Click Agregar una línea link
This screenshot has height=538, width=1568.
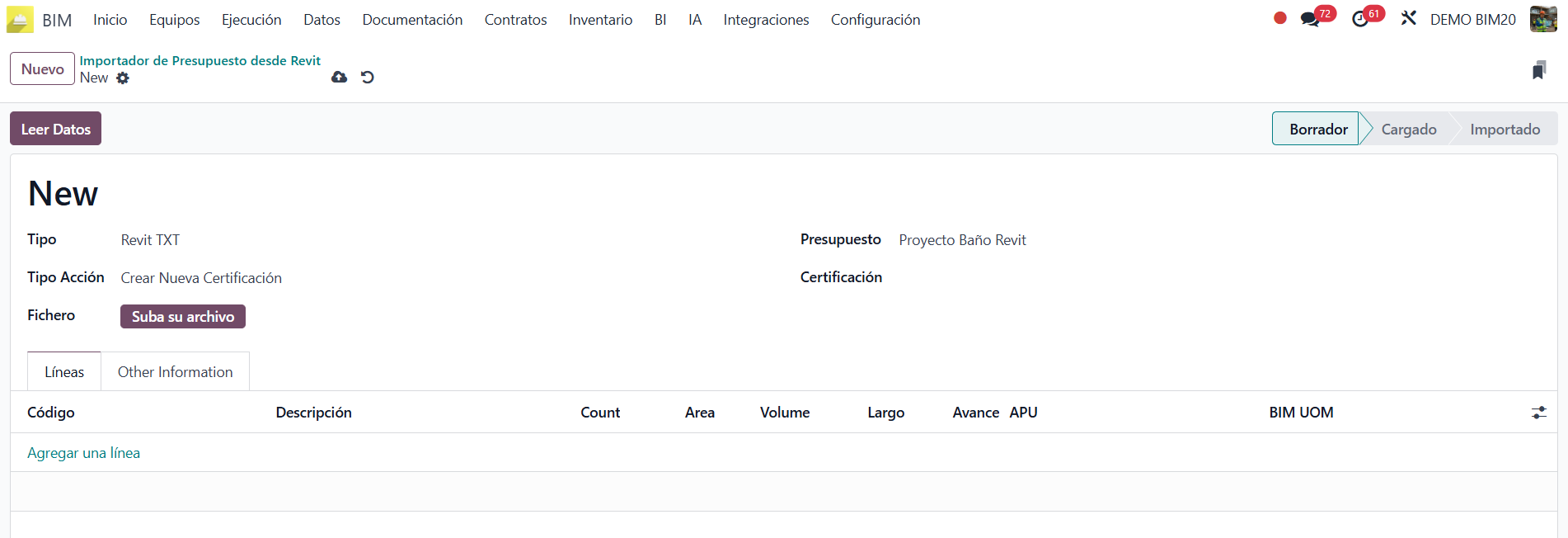point(83,453)
